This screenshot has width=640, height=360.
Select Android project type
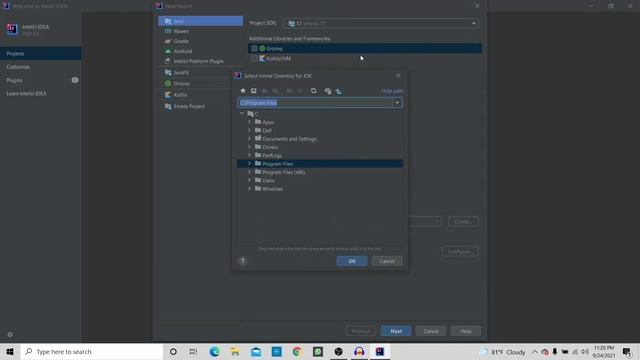pos(200,51)
